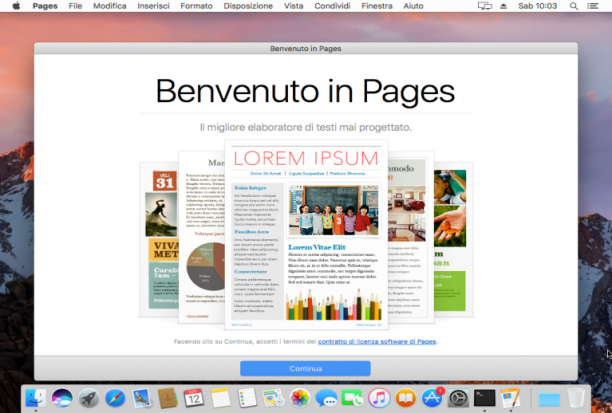The image size is (612, 413).
Task: Click the Finder icon in the Dock
Action: point(36,399)
